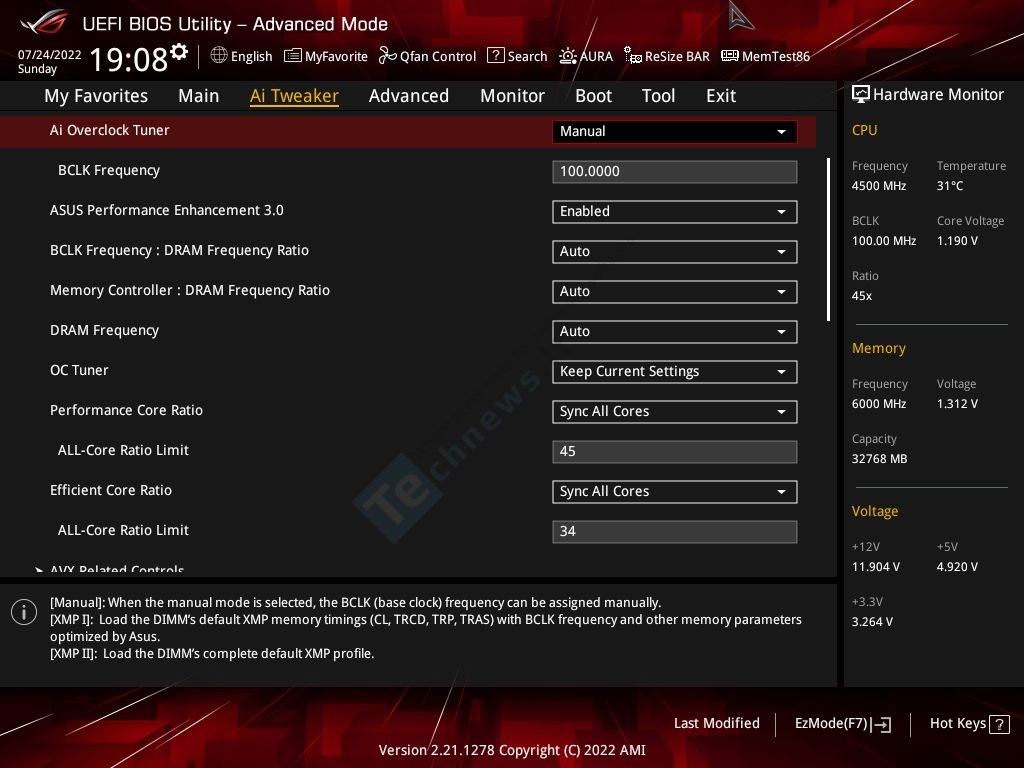Image resolution: width=1024 pixels, height=768 pixels.
Task: Open Ai Overclock Tuner dropdown
Action: (x=675, y=131)
